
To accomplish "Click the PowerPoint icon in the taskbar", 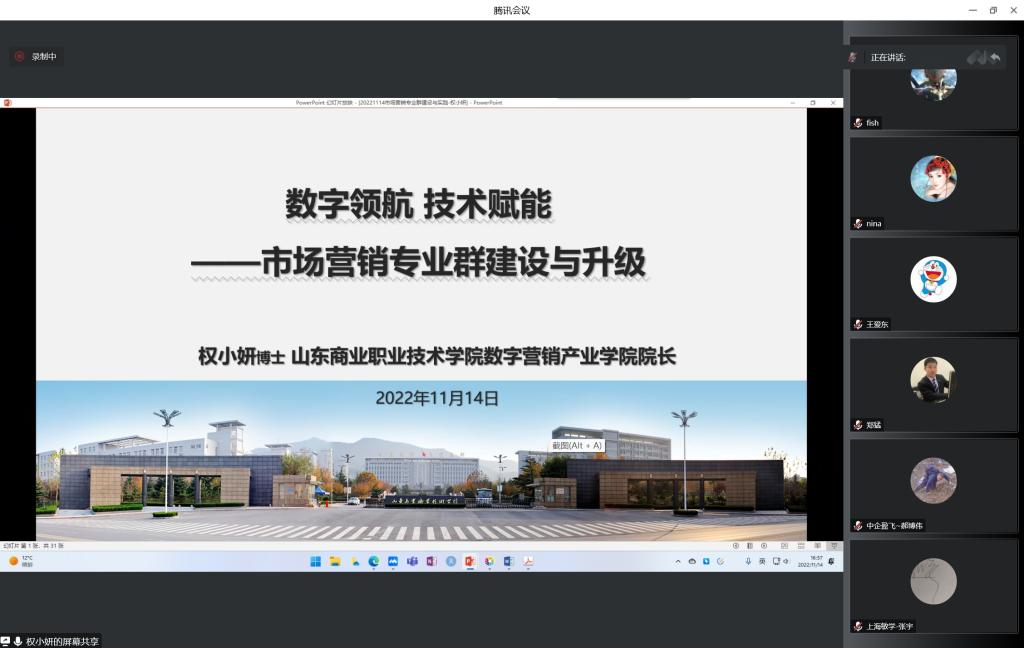I will pos(469,561).
